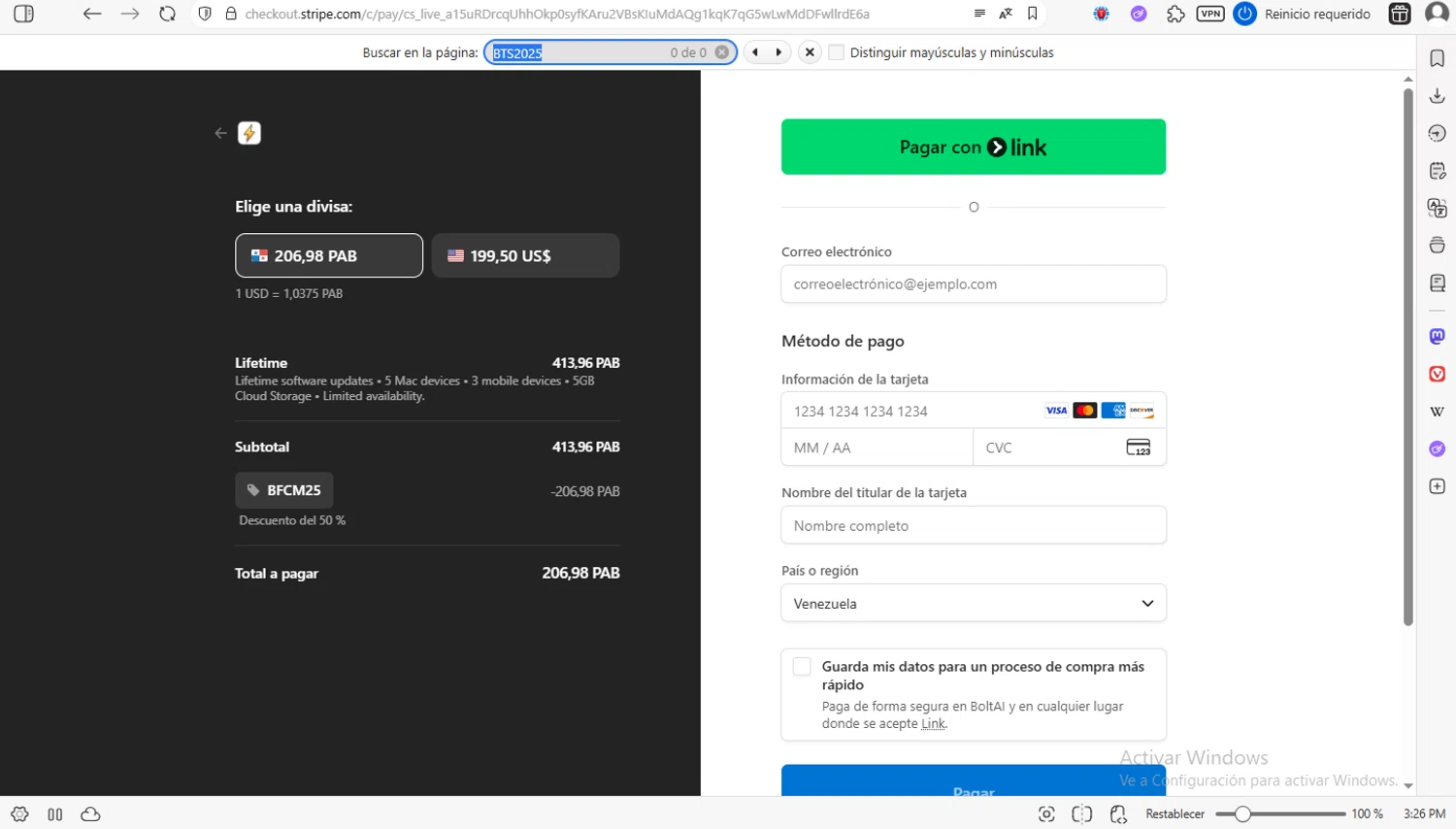This screenshot has height=829, width=1456.
Task: Clear the find-in-page search field
Action: point(722,52)
